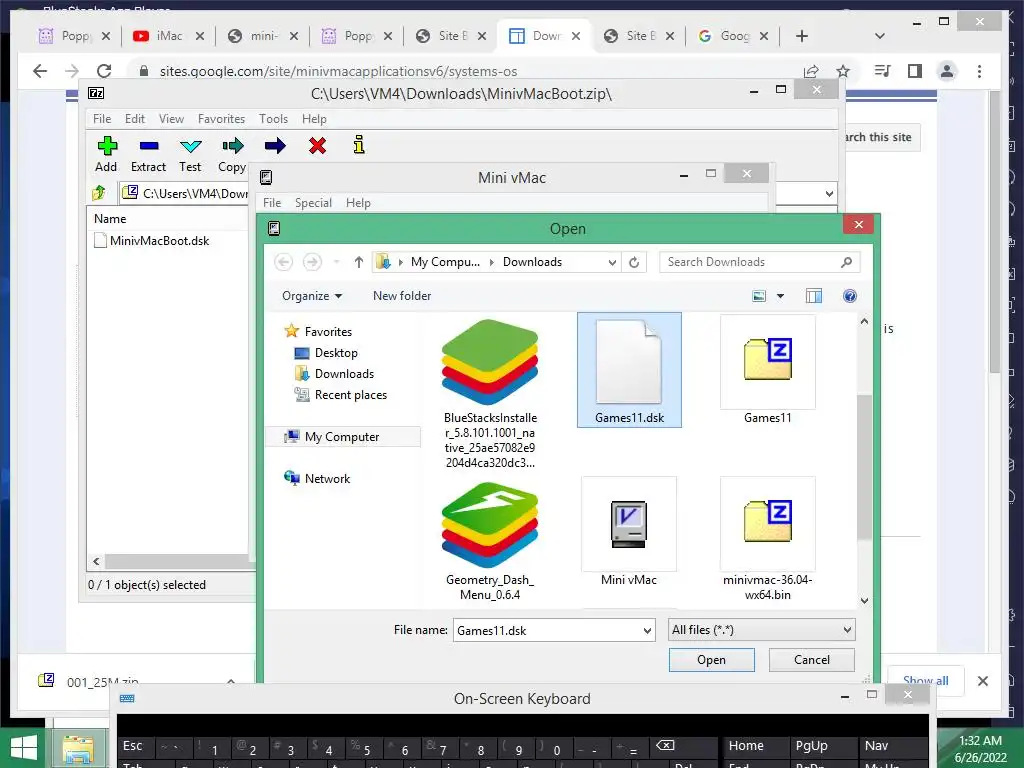The width and height of the screenshot is (1024, 768).
Task: Click the share icon in Chrome address bar
Action: coord(811,71)
